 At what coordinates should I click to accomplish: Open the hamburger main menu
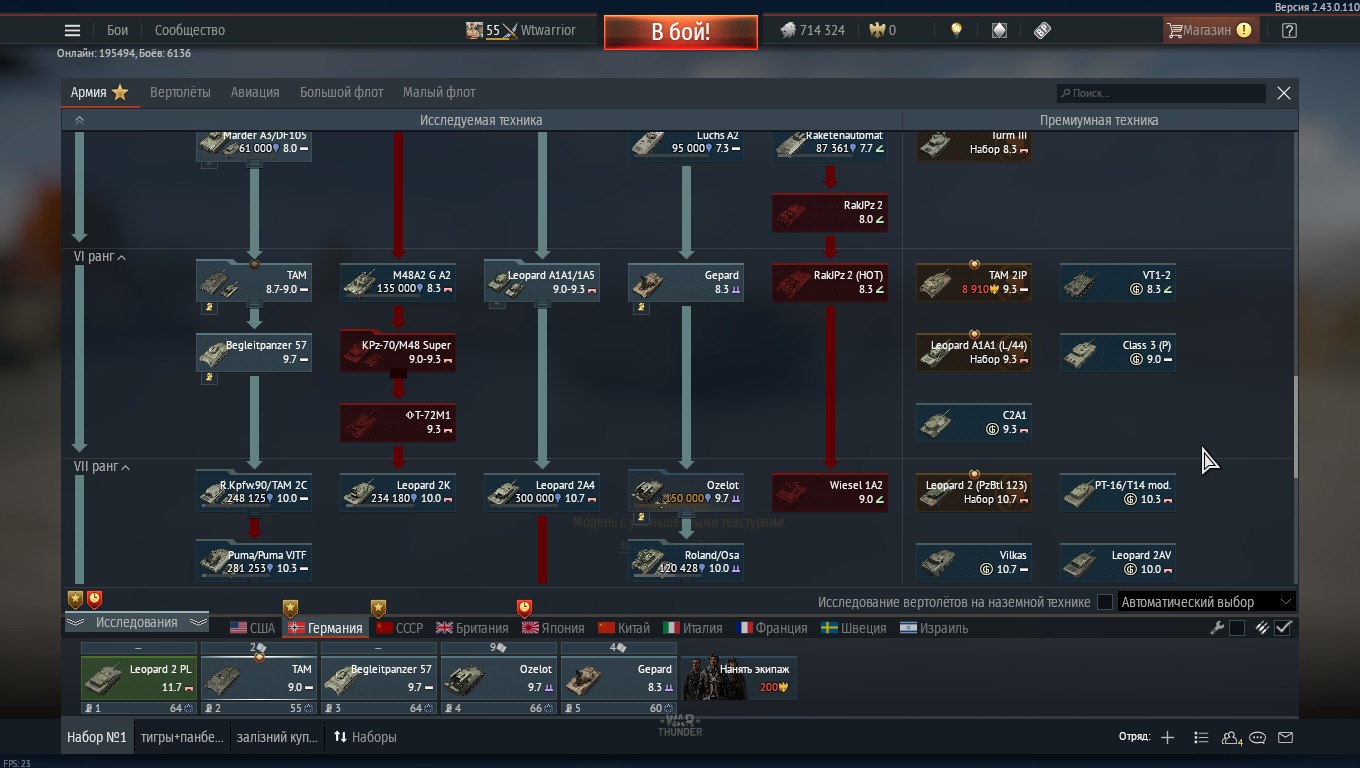pos(72,30)
